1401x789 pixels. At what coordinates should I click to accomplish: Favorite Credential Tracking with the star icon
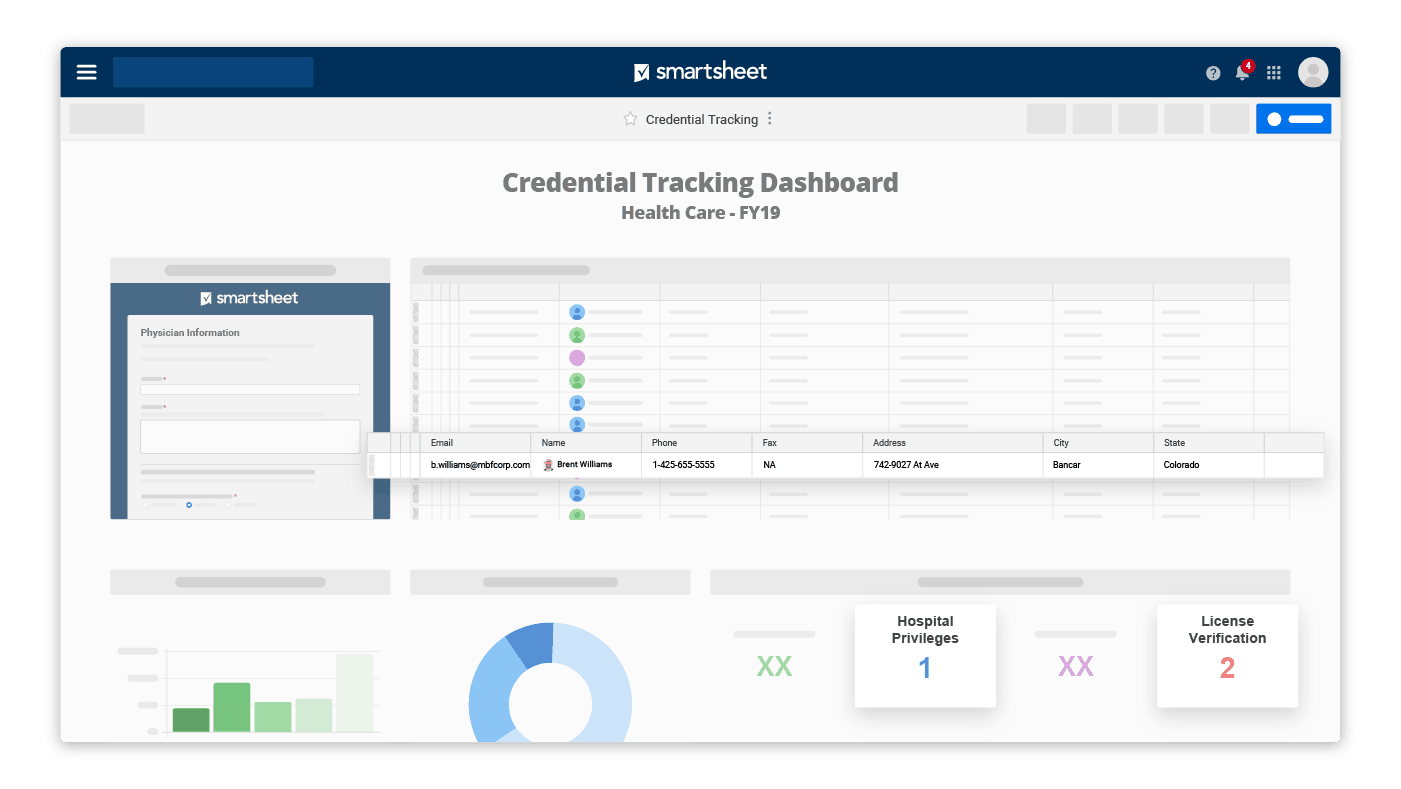(630, 119)
